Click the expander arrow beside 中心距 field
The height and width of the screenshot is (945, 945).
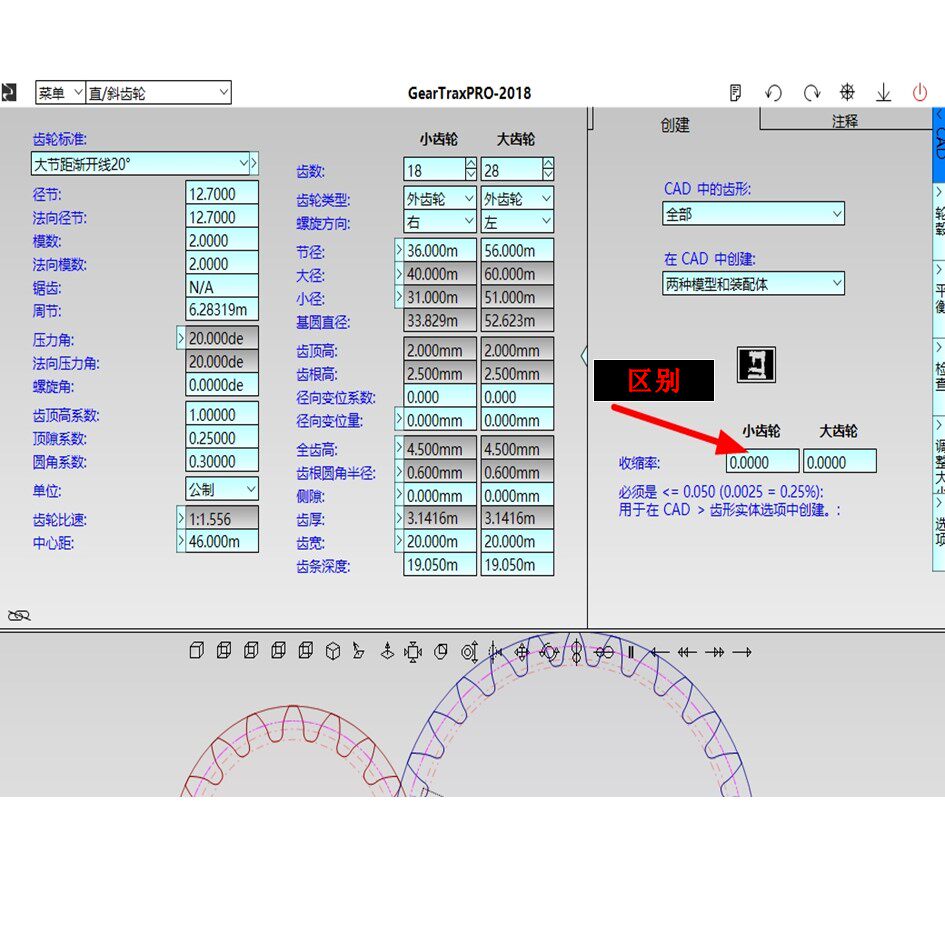tap(181, 542)
